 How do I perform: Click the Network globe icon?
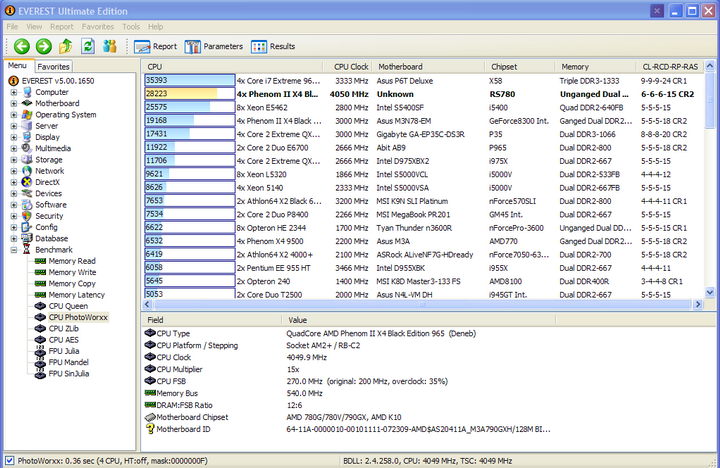coord(27,171)
